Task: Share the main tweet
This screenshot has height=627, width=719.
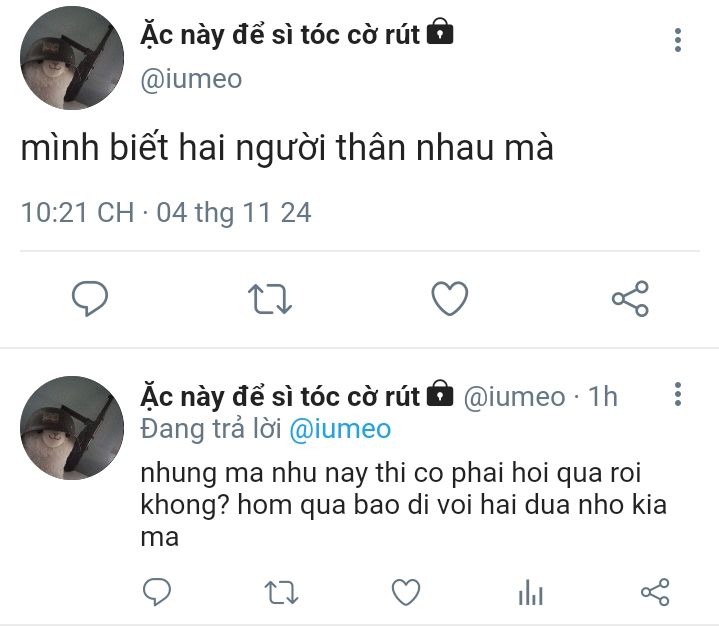Action: [631, 299]
